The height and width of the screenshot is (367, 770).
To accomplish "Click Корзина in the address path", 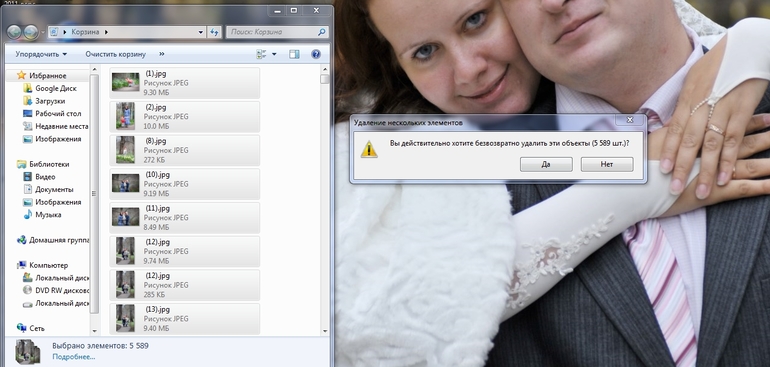I will [x=85, y=32].
